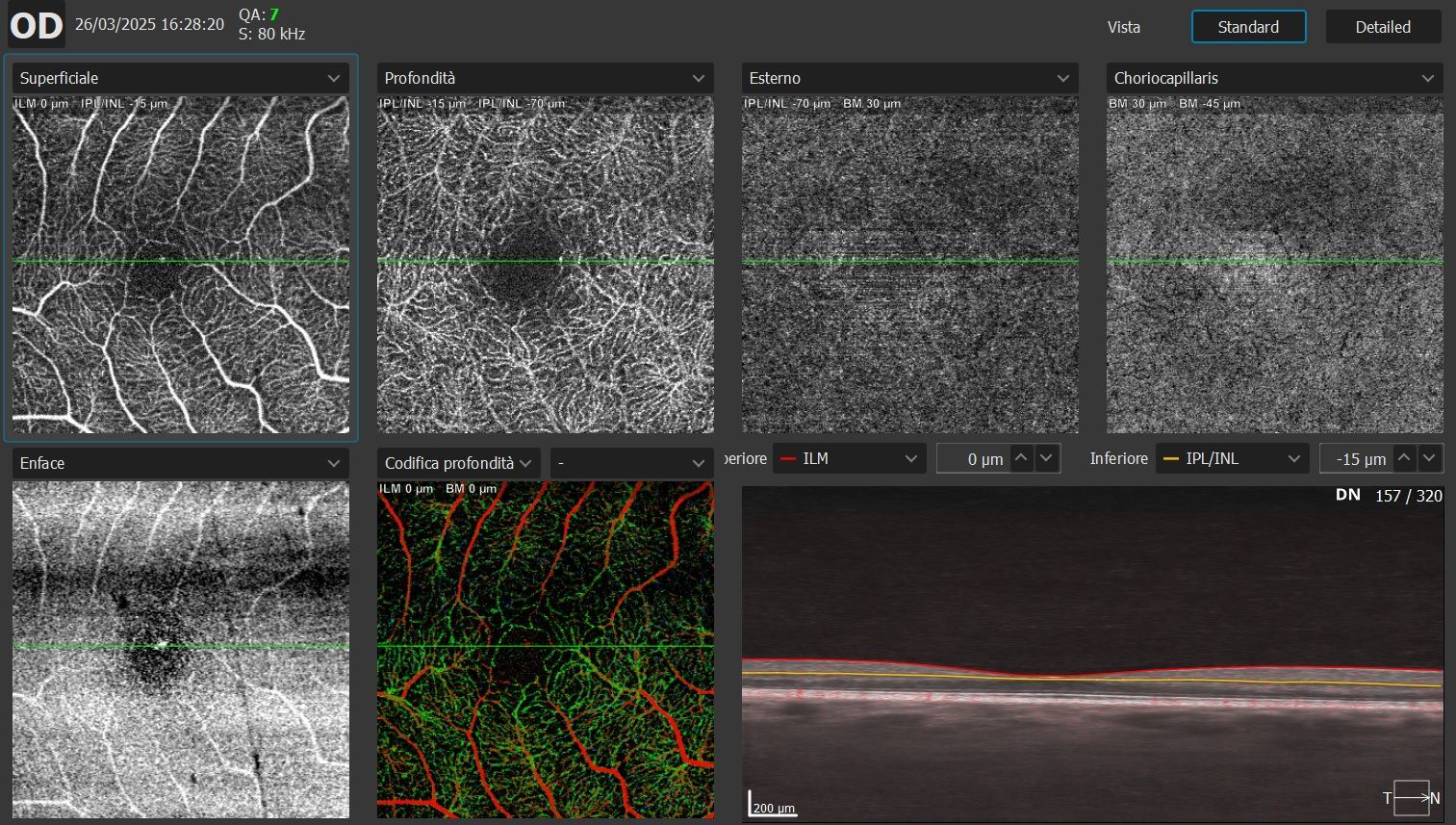Click the OD right-eye indicator badge
Viewport: 1456px width, 825px height.
coord(37,26)
